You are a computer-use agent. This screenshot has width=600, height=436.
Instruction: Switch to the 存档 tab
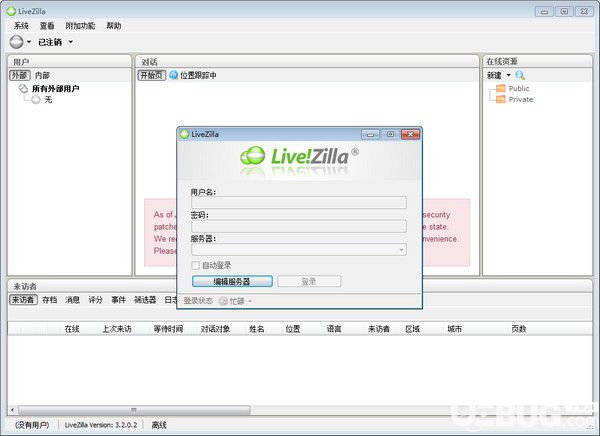(x=50, y=299)
